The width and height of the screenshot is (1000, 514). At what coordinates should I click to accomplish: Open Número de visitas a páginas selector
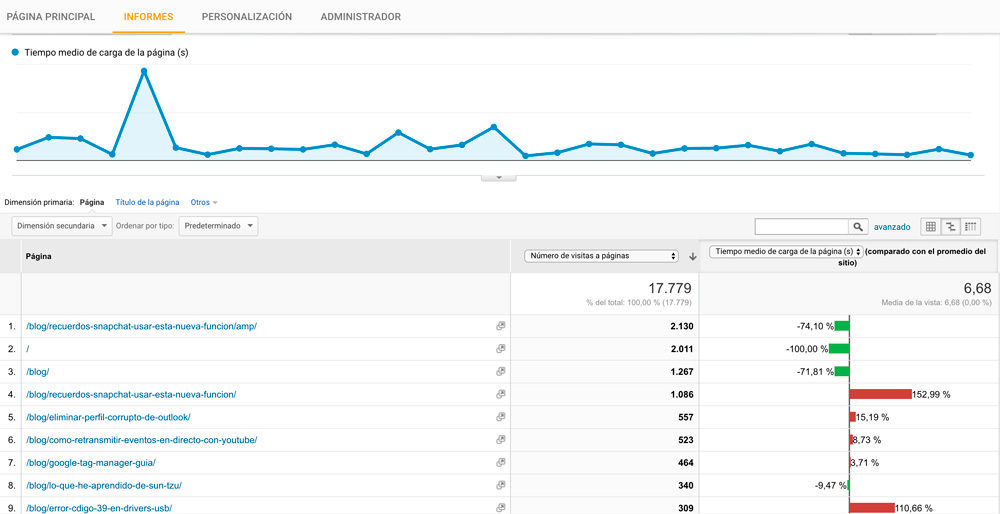tap(601, 256)
